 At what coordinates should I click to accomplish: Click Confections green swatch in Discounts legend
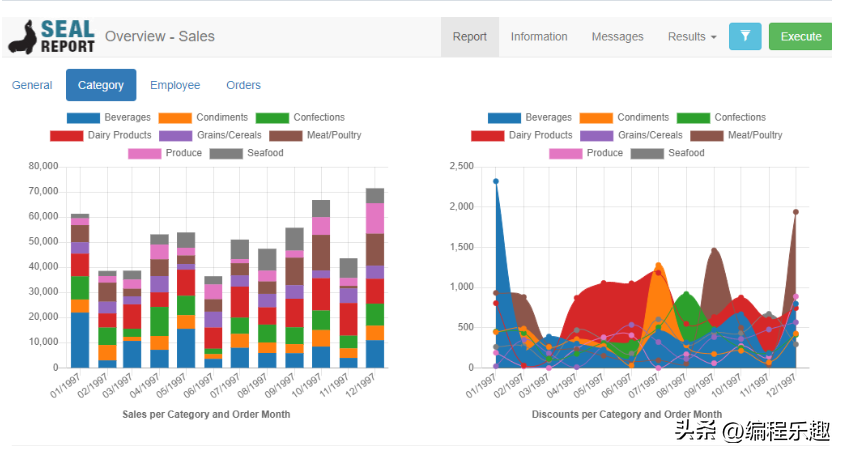[693, 118]
